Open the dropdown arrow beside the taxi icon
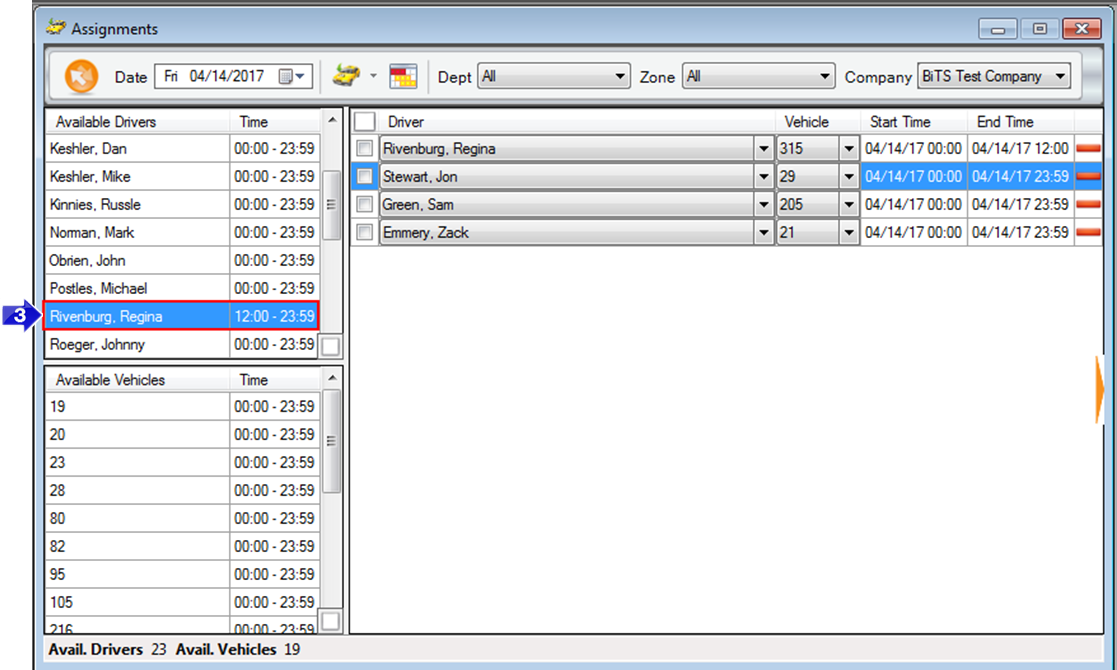Screen dimensions: 1117x670 373,76
